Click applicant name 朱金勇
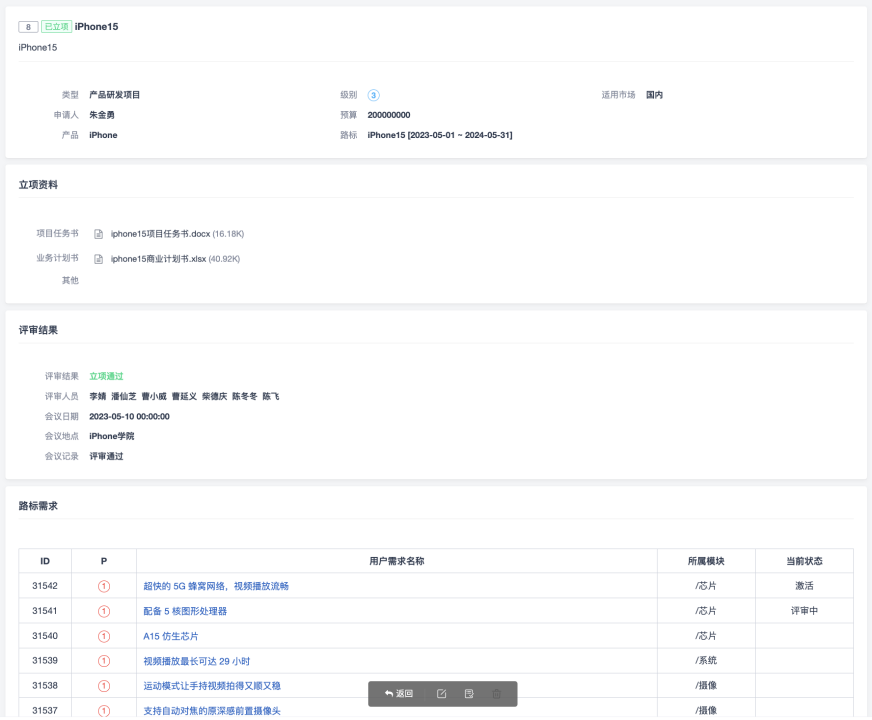 click(102, 115)
